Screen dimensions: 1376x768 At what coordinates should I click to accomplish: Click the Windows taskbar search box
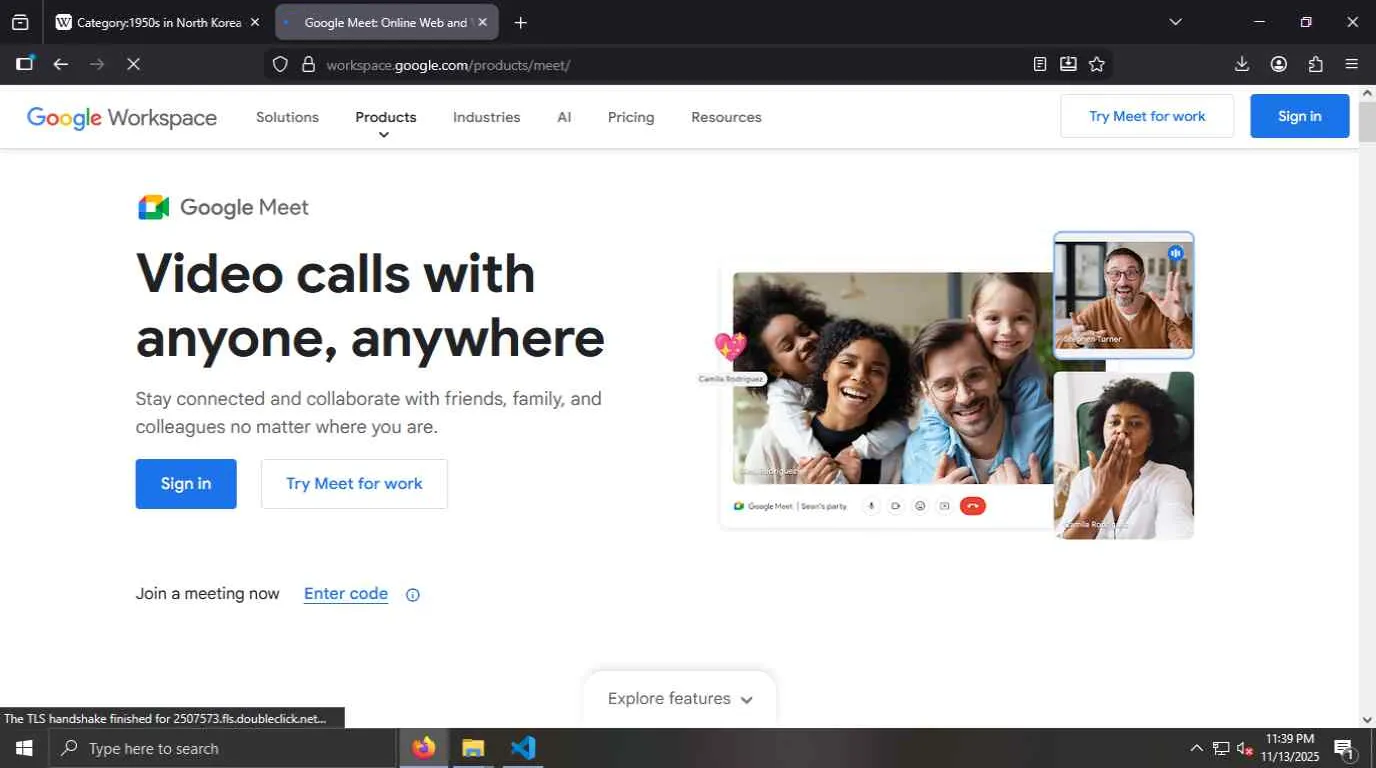tap(222, 748)
